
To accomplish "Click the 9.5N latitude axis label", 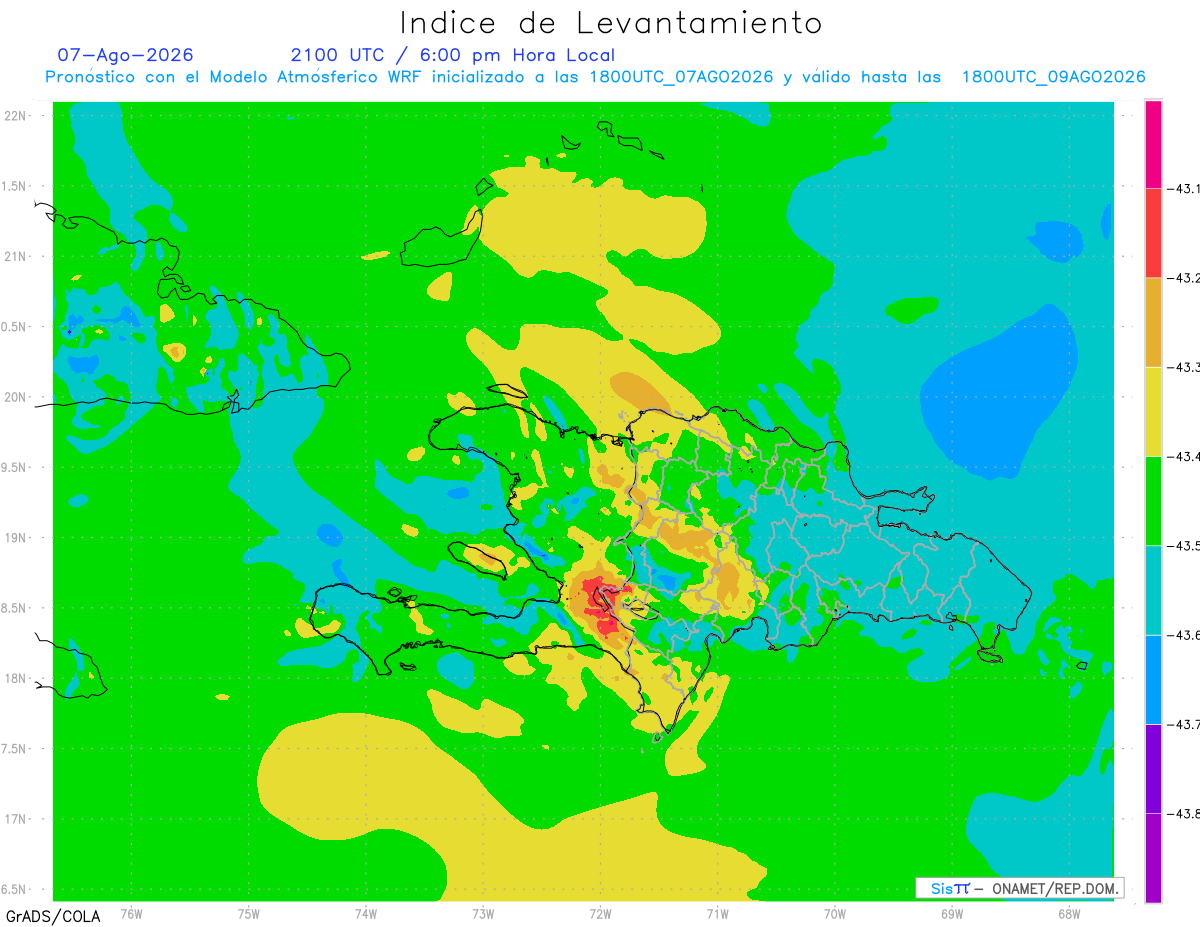I will (15, 467).
